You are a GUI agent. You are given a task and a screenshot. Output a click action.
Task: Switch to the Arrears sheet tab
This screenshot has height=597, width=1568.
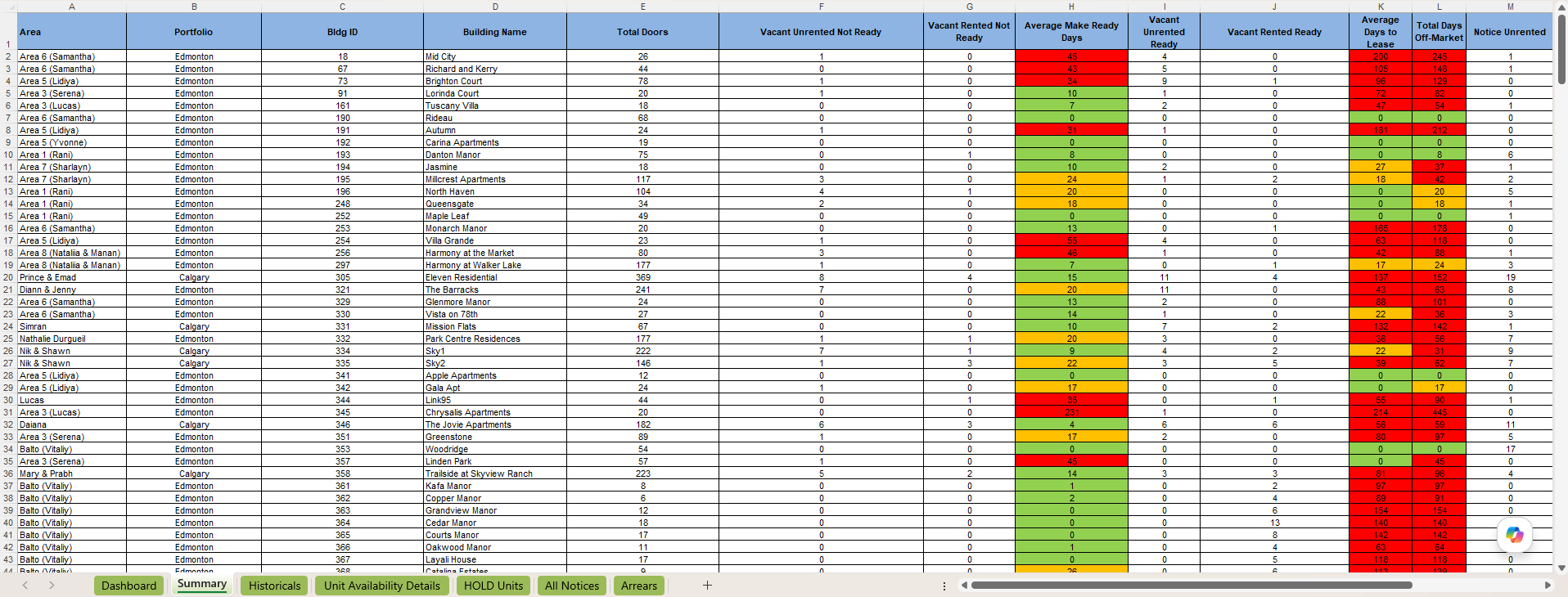(638, 586)
